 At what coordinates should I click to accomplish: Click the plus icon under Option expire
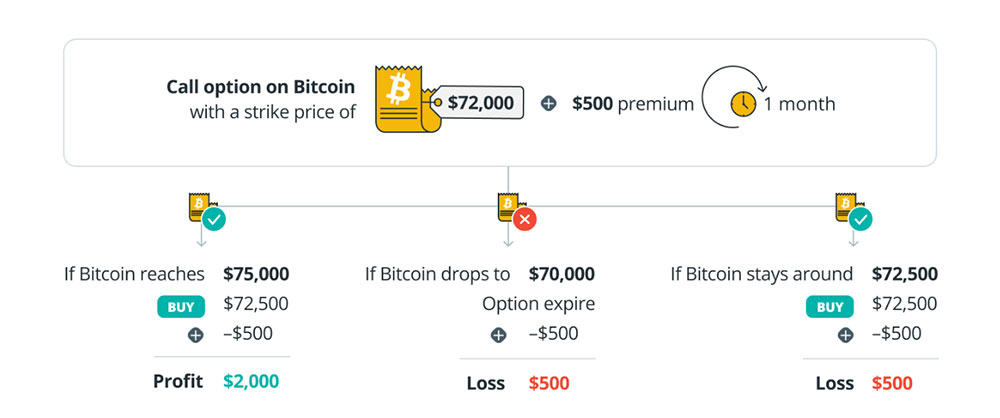point(498,335)
